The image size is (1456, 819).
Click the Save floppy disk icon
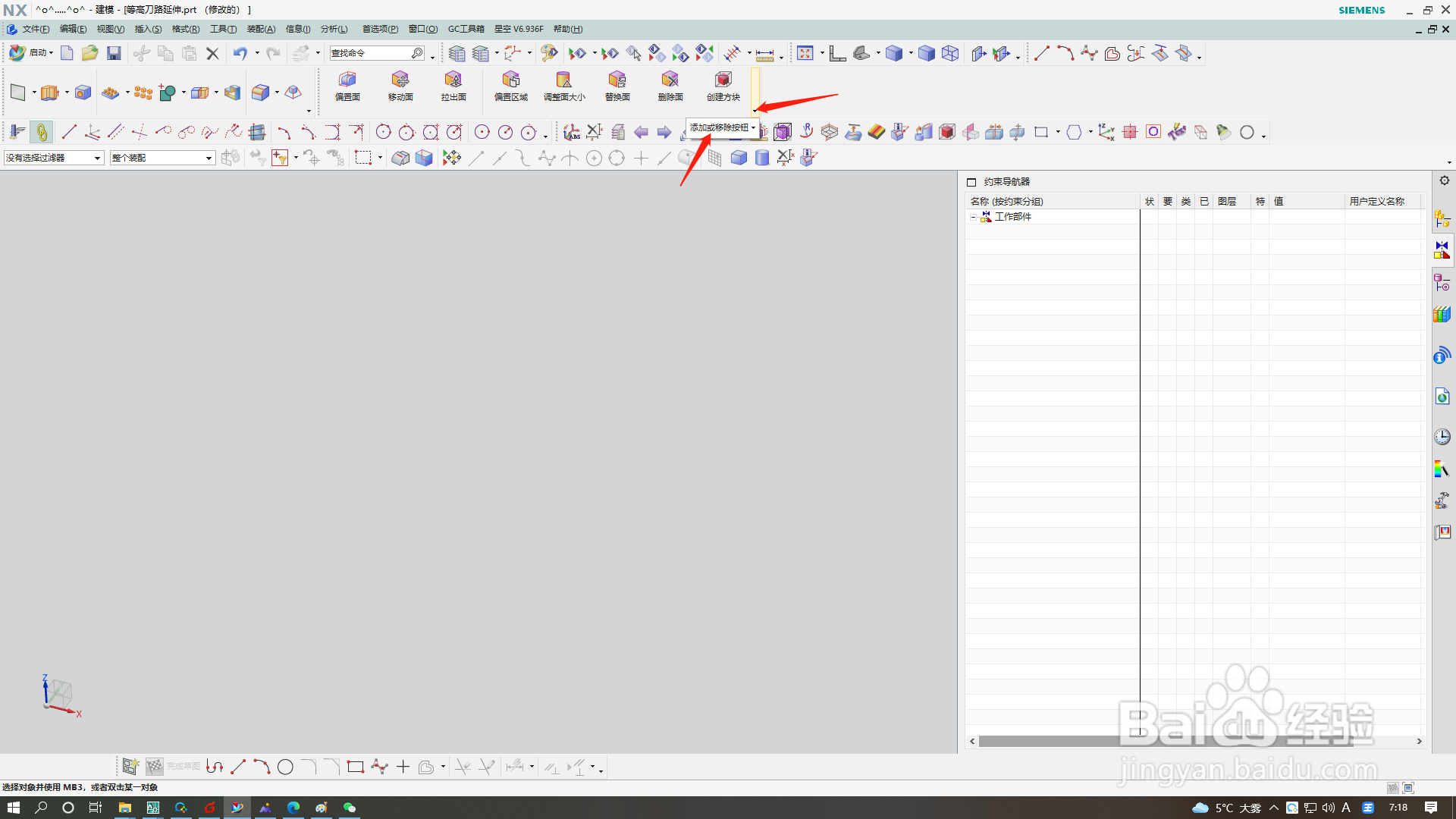tap(114, 53)
